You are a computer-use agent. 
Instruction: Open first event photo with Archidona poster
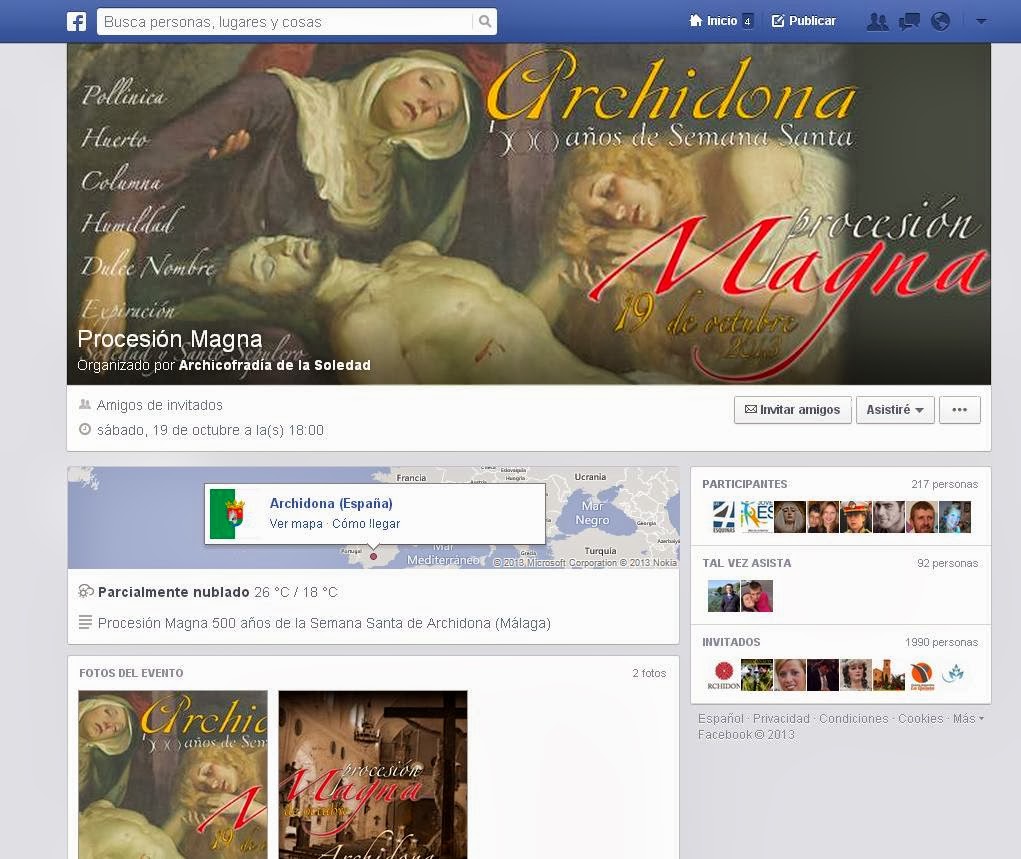pos(173,774)
